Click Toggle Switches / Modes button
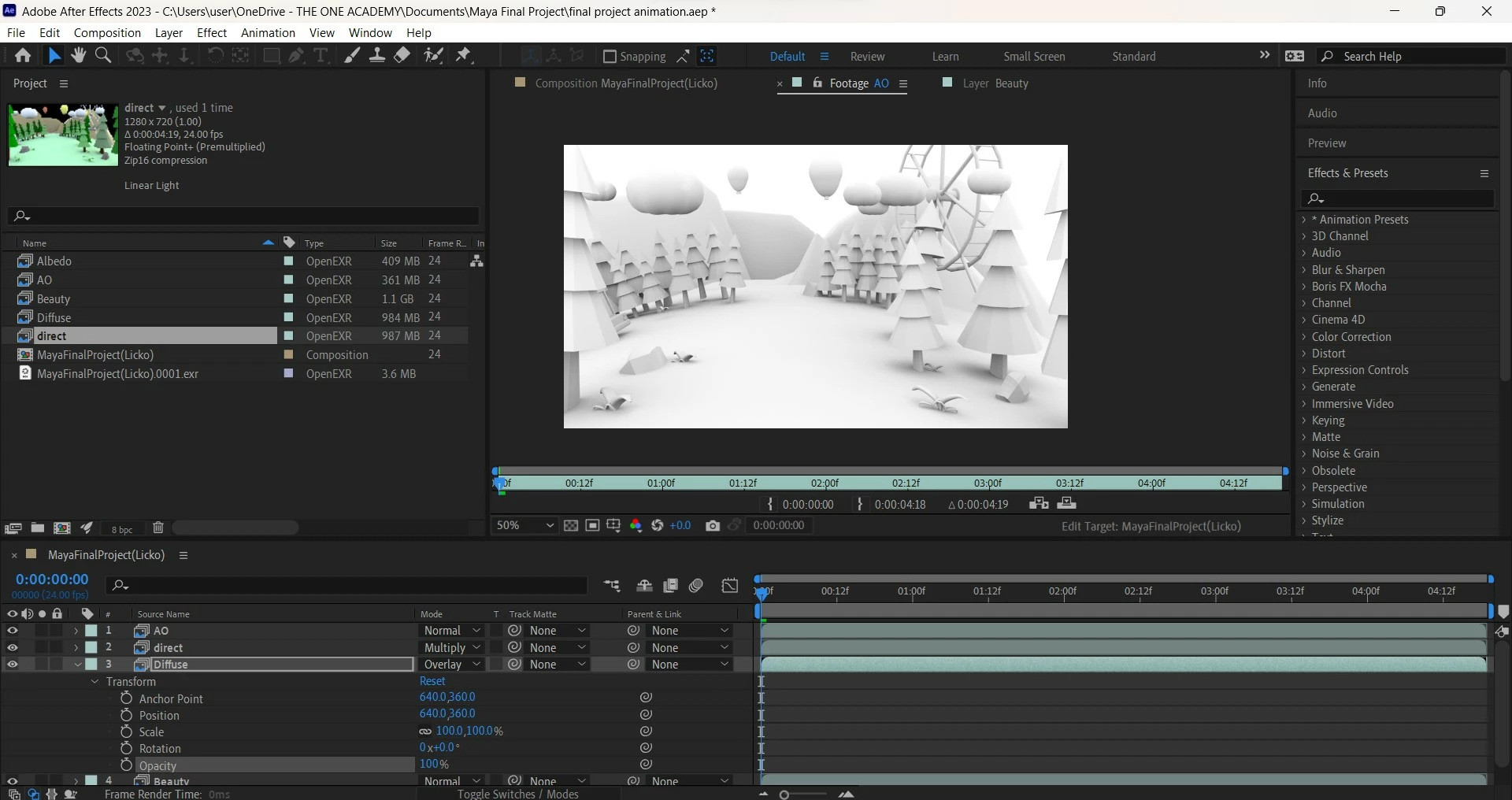 coord(518,794)
